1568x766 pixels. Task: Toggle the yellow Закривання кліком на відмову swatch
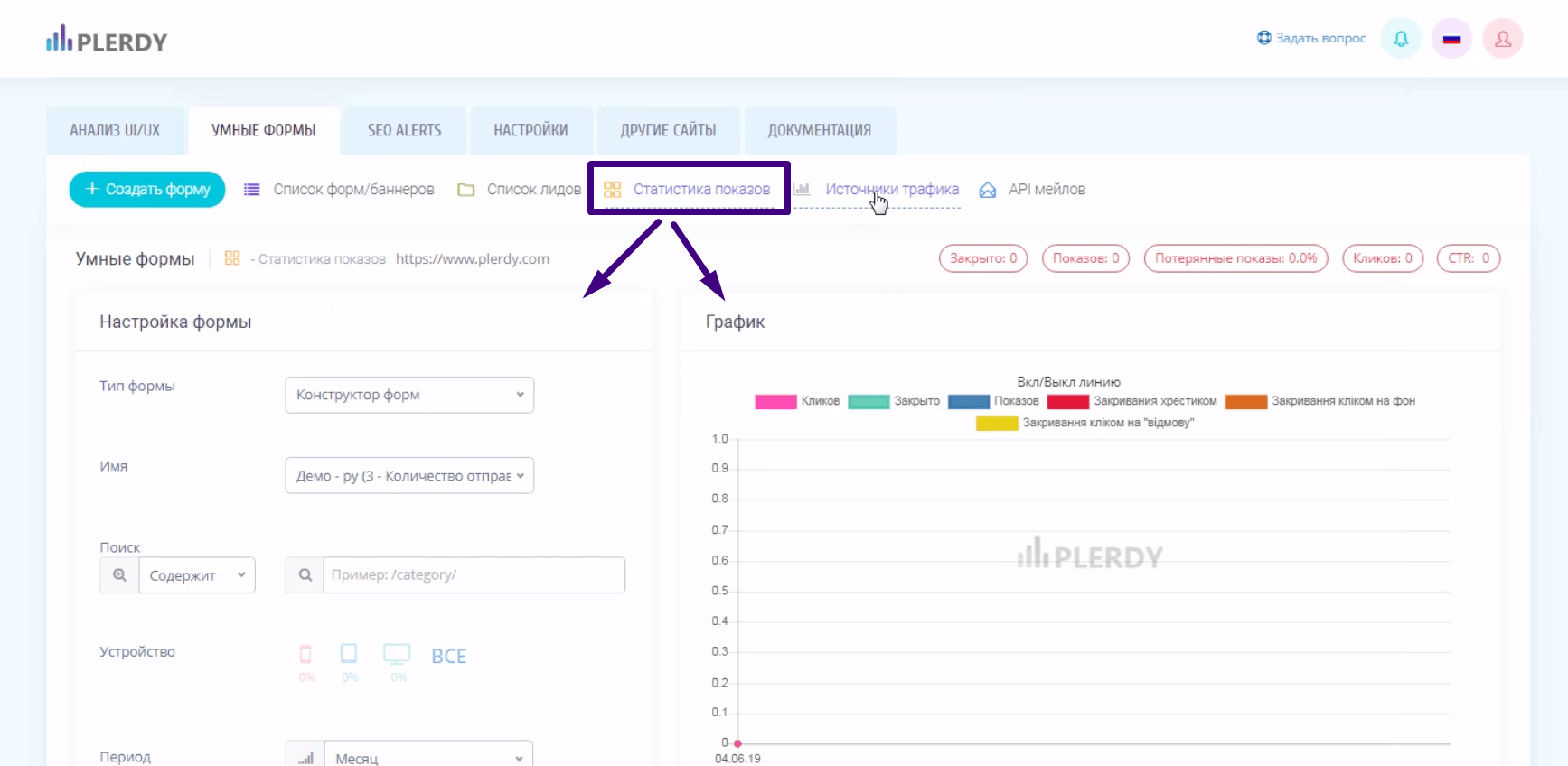(997, 424)
